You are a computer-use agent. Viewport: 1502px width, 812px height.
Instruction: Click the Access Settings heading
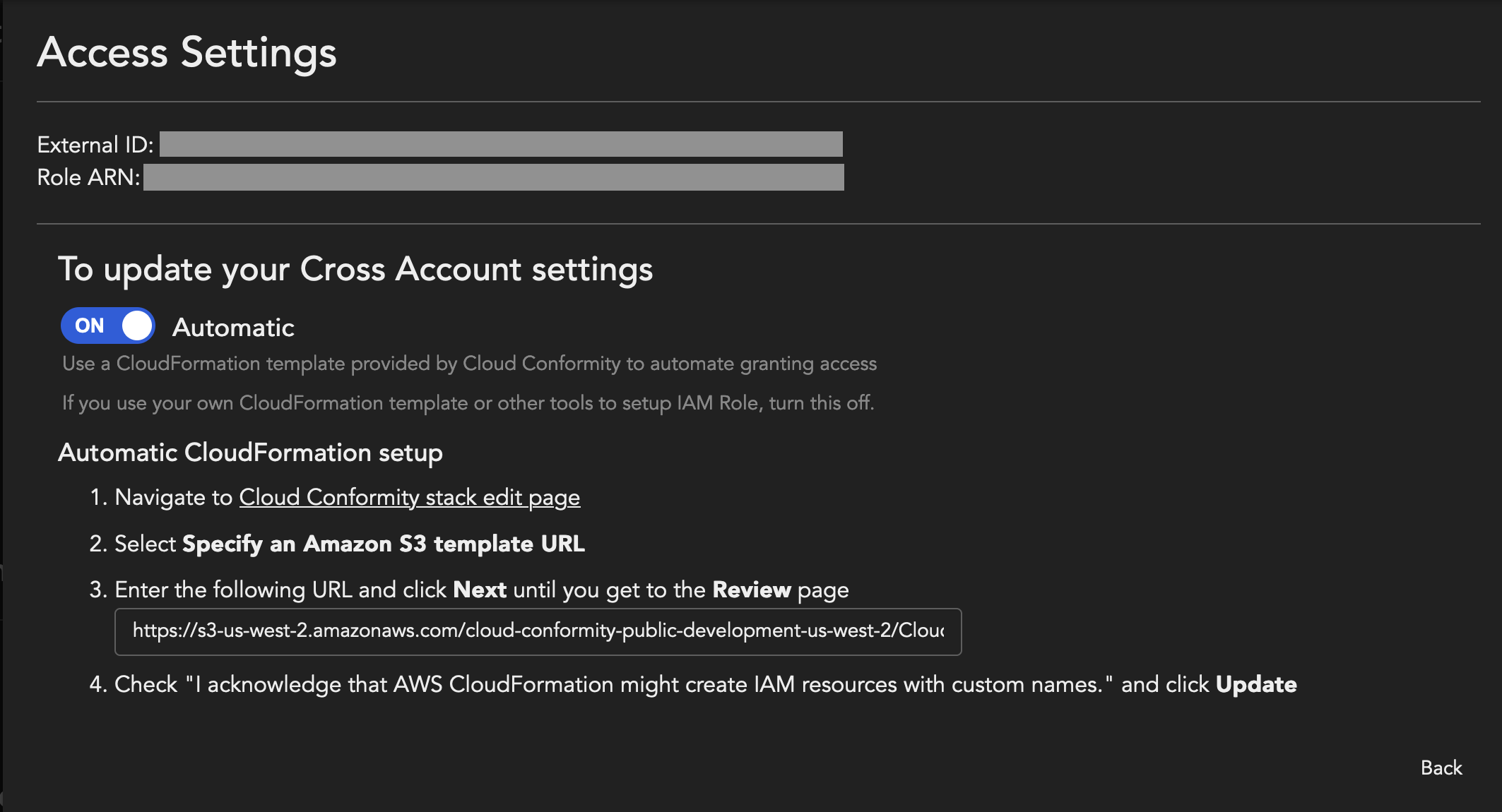[x=187, y=53]
